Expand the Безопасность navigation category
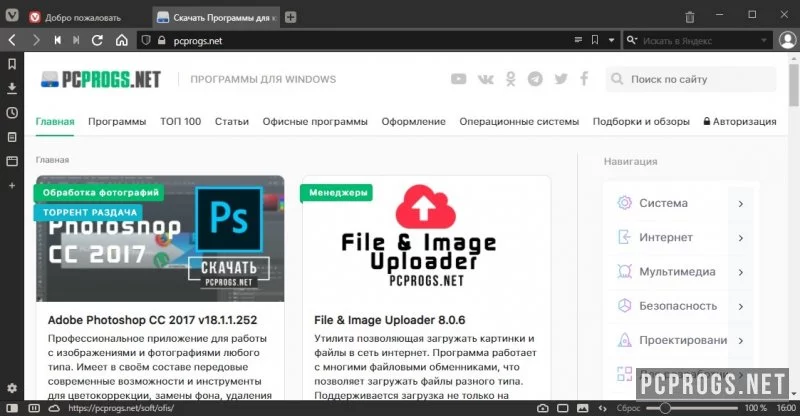The height and width of the screenshot is (416, 800). point(680,306)
